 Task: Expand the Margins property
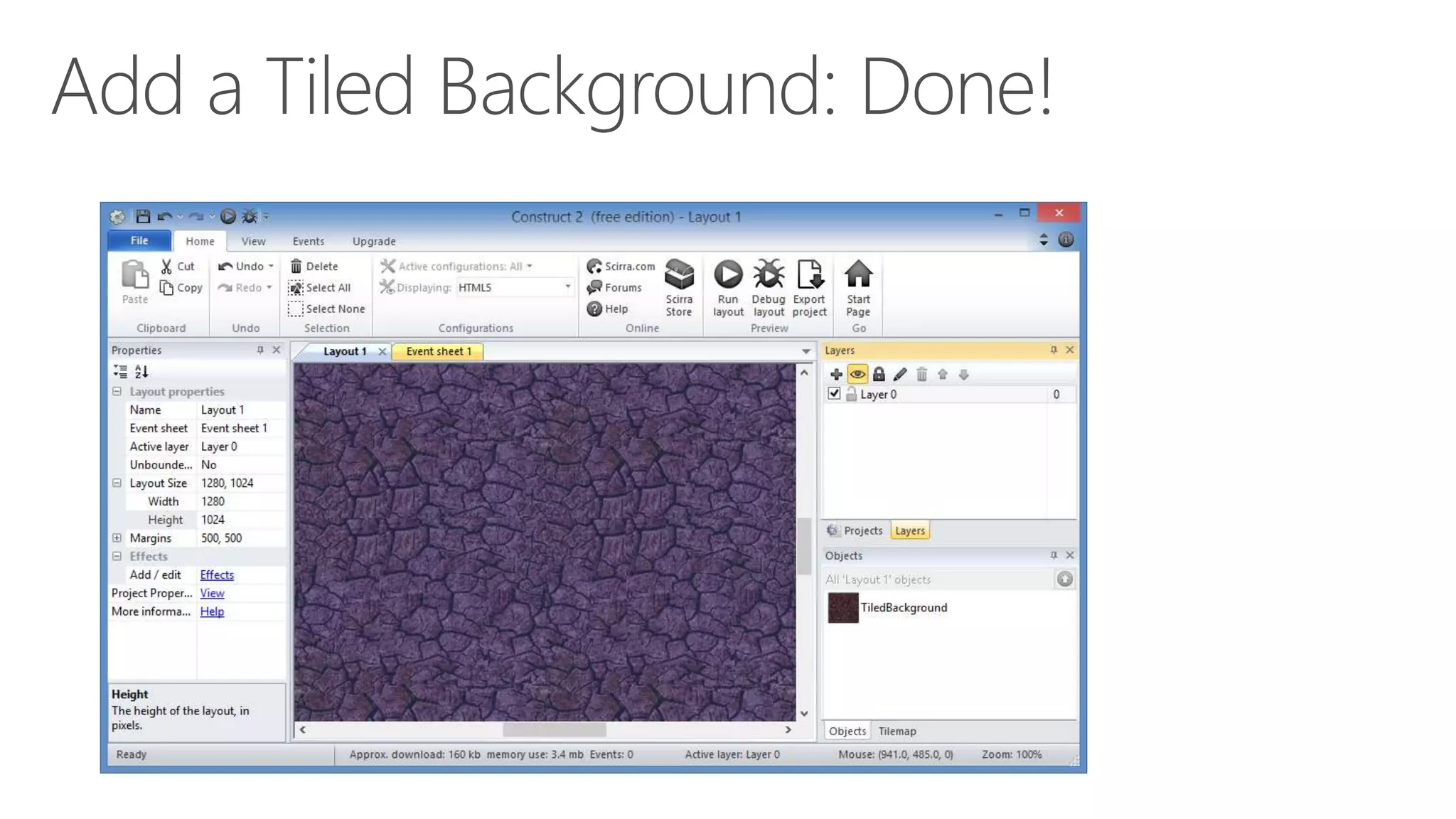[x=117, y=538]
